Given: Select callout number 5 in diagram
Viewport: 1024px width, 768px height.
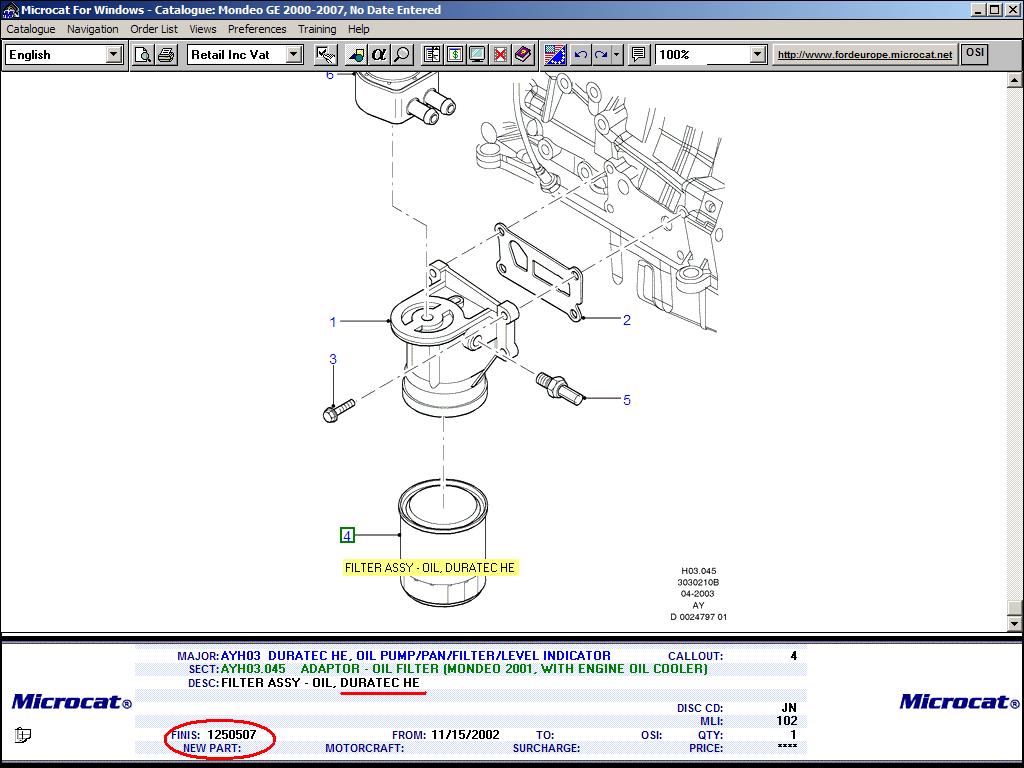Looking at the screenshot, I should (627, 400).
